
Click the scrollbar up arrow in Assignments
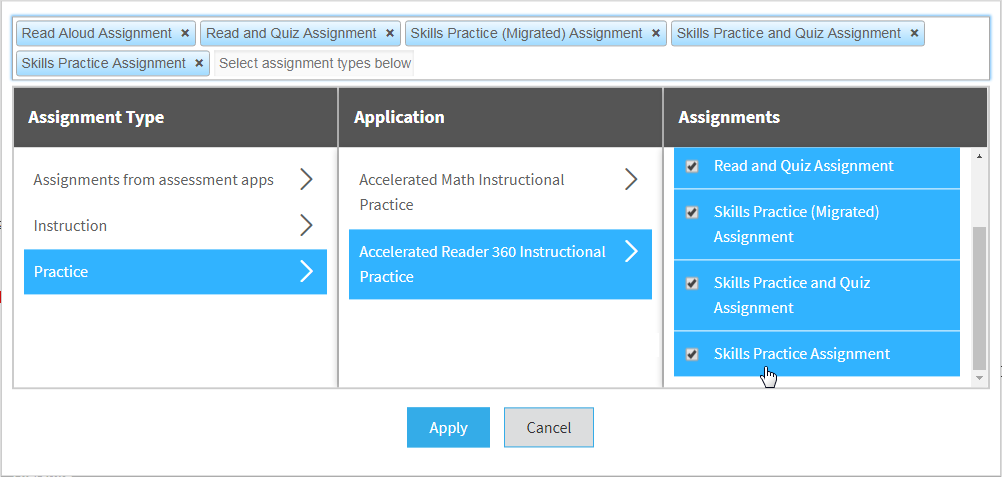click(x=979, y=155)
